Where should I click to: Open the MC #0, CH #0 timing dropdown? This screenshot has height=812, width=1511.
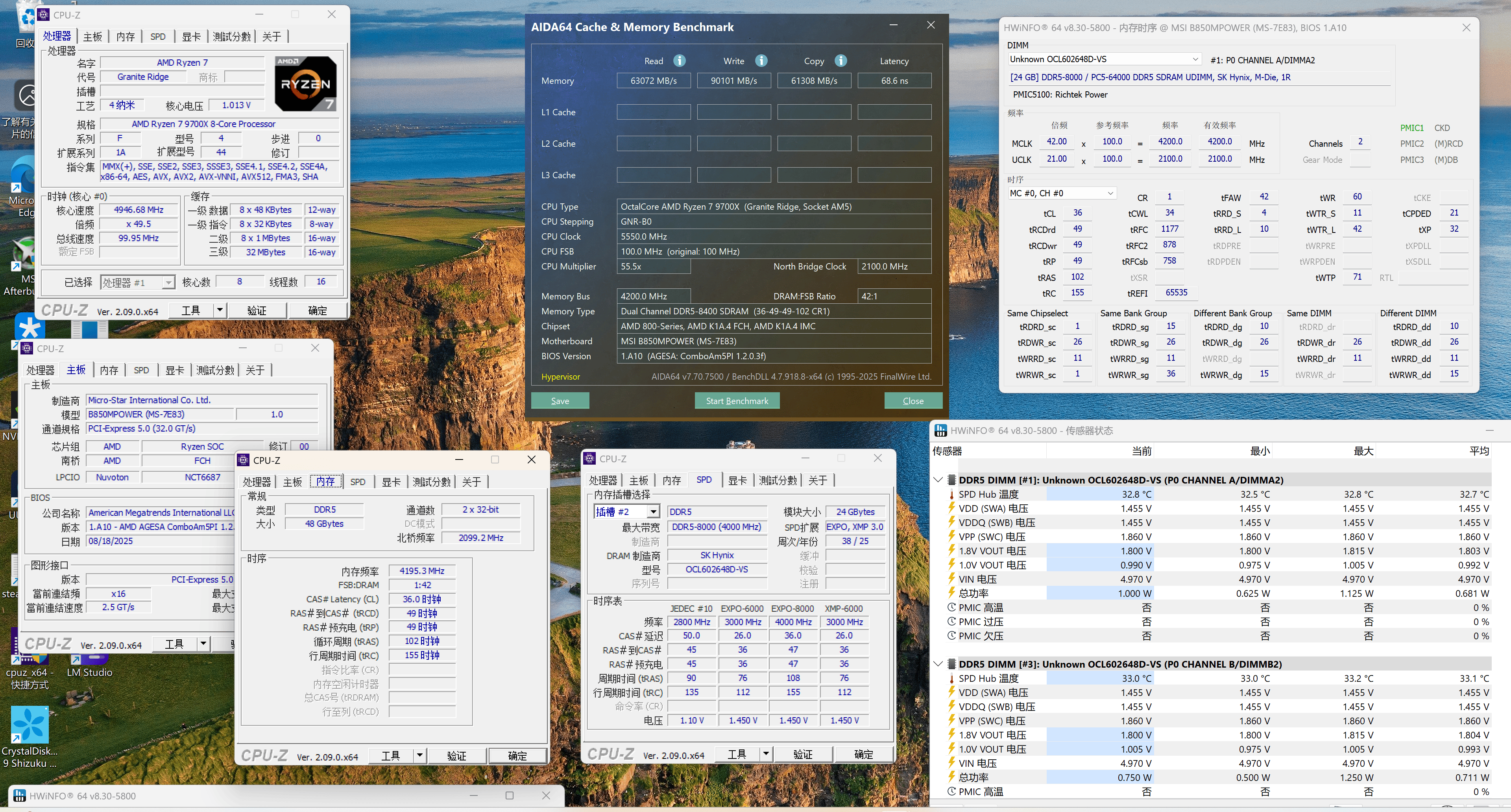pos(1110,194)
